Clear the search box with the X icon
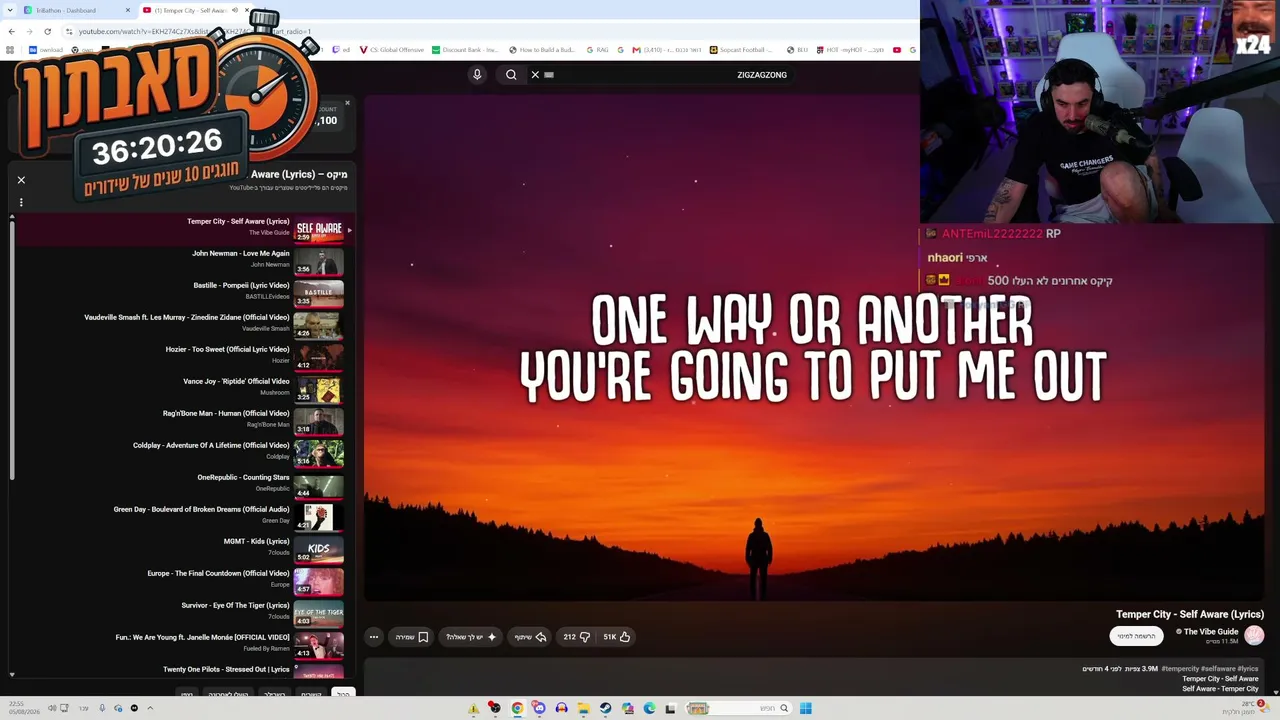Image resolution: width=1280 pixels, height=720 pixels. [x=535, y=75]
